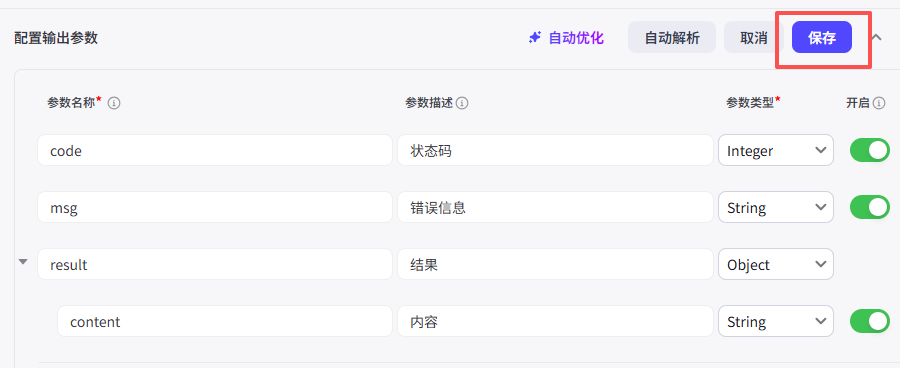Image resolution: width=900 pixels, height=368 pixels.
Task: Click the info icon next to 参数描述
Action: [462, 103]
